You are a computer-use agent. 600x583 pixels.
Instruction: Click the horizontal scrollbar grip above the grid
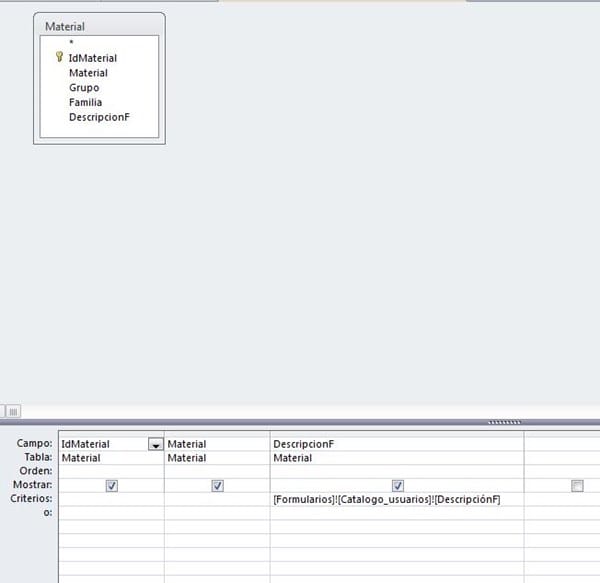coord(13,412)
